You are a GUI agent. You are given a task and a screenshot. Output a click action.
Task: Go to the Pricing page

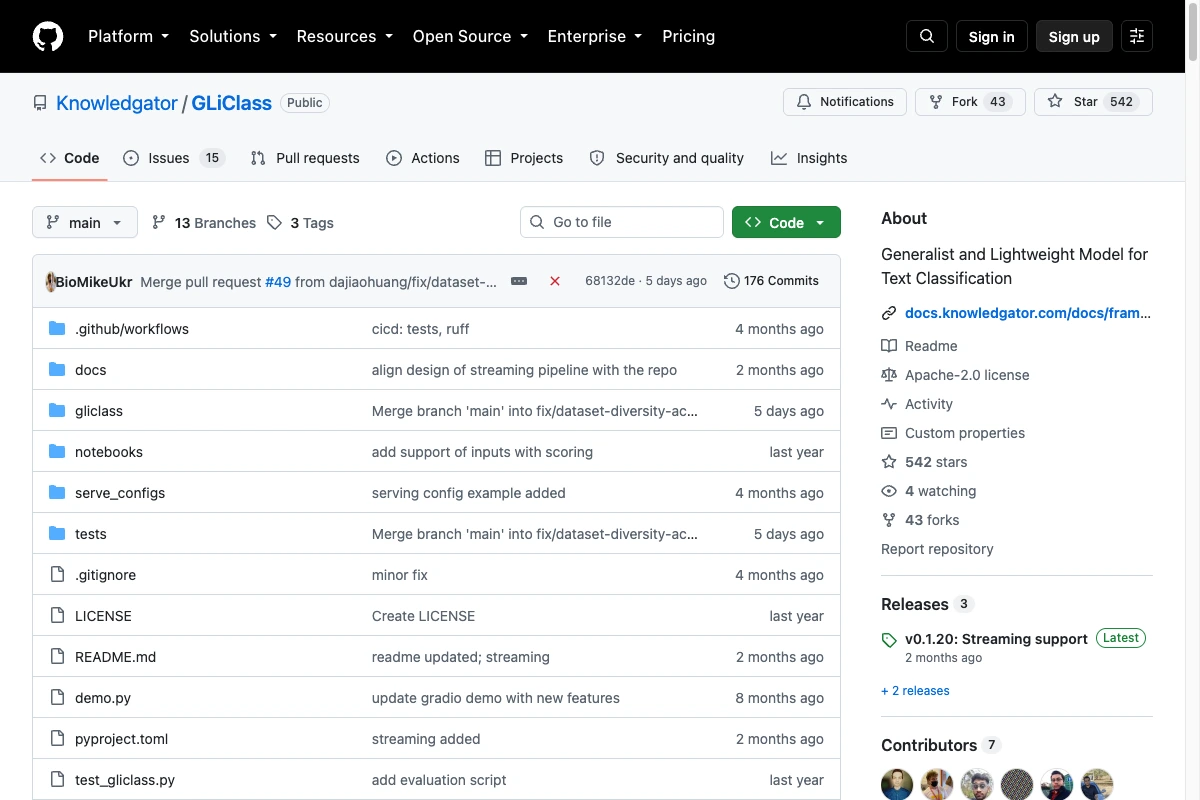pyautogui.click(x=689, y=36)
